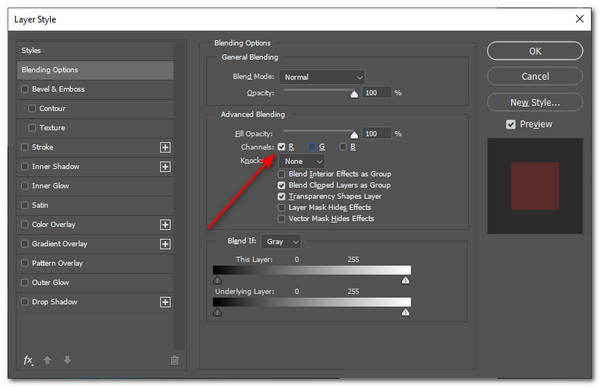The height and width of the screenshot is (387, 600).
Task: Click Underlying Layer gradient bar
Action: click(x=312, y=302)
